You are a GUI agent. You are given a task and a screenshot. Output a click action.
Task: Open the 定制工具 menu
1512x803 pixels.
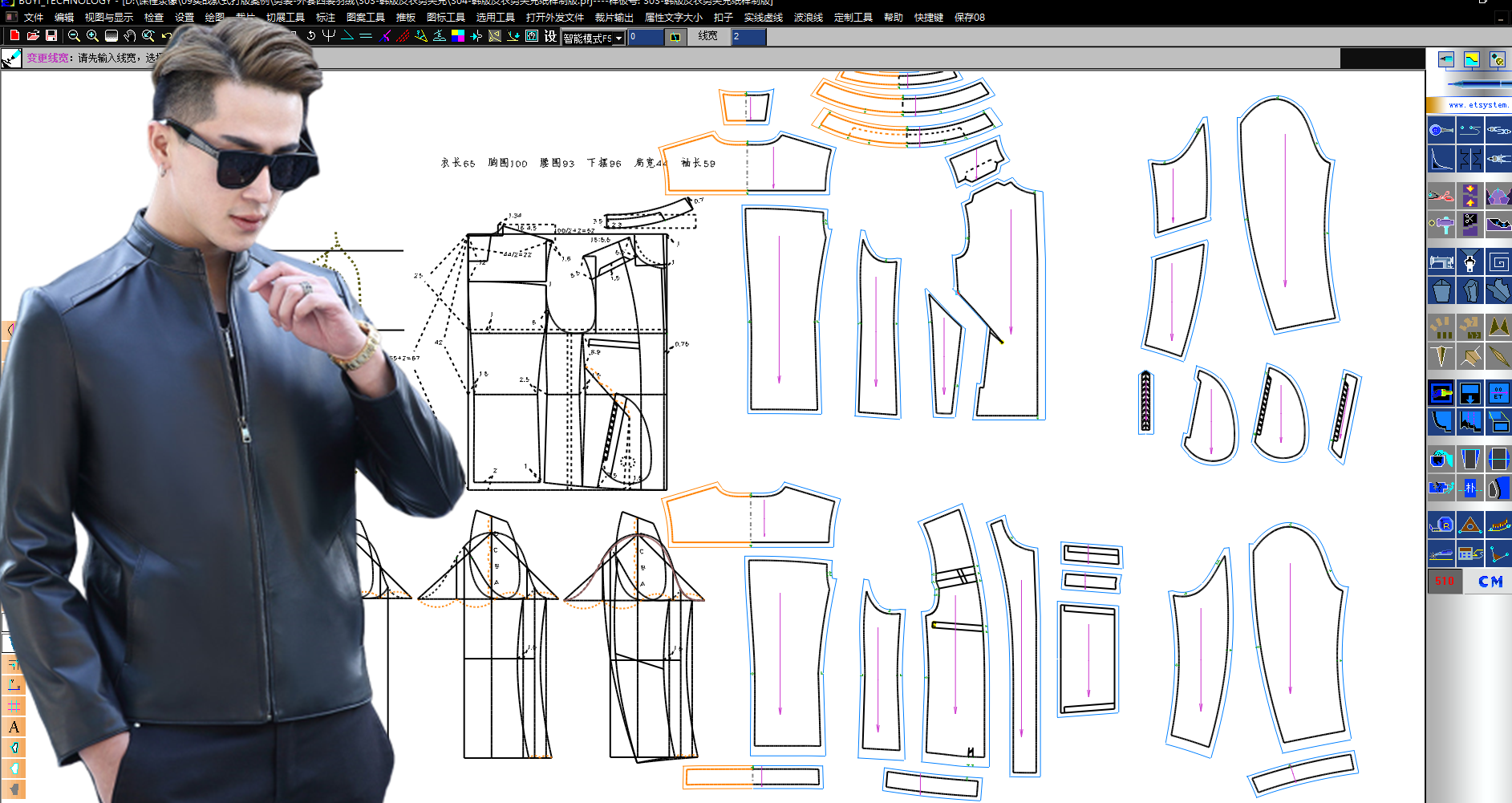click(853, 17)
